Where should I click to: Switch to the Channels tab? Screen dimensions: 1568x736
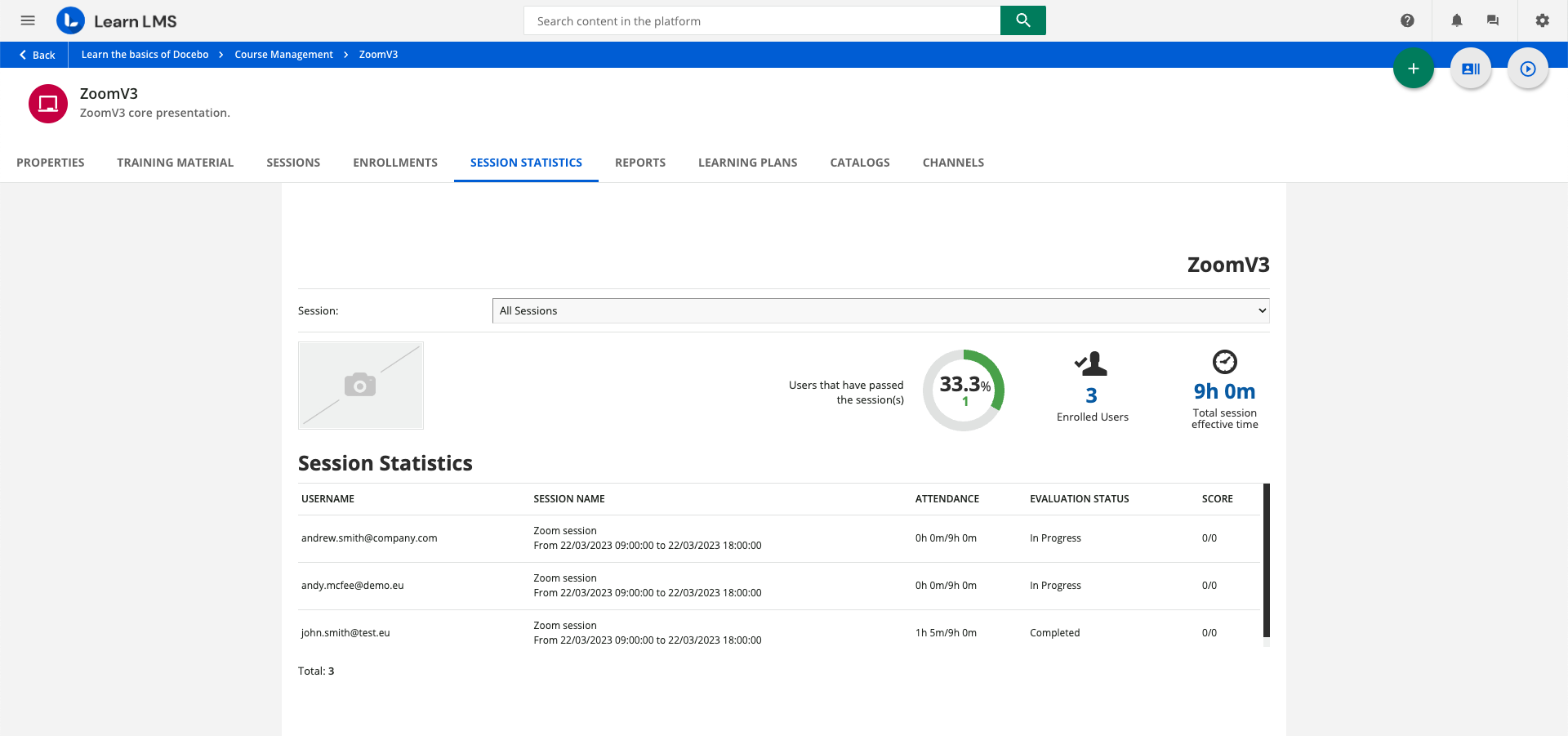coord(953,163)
